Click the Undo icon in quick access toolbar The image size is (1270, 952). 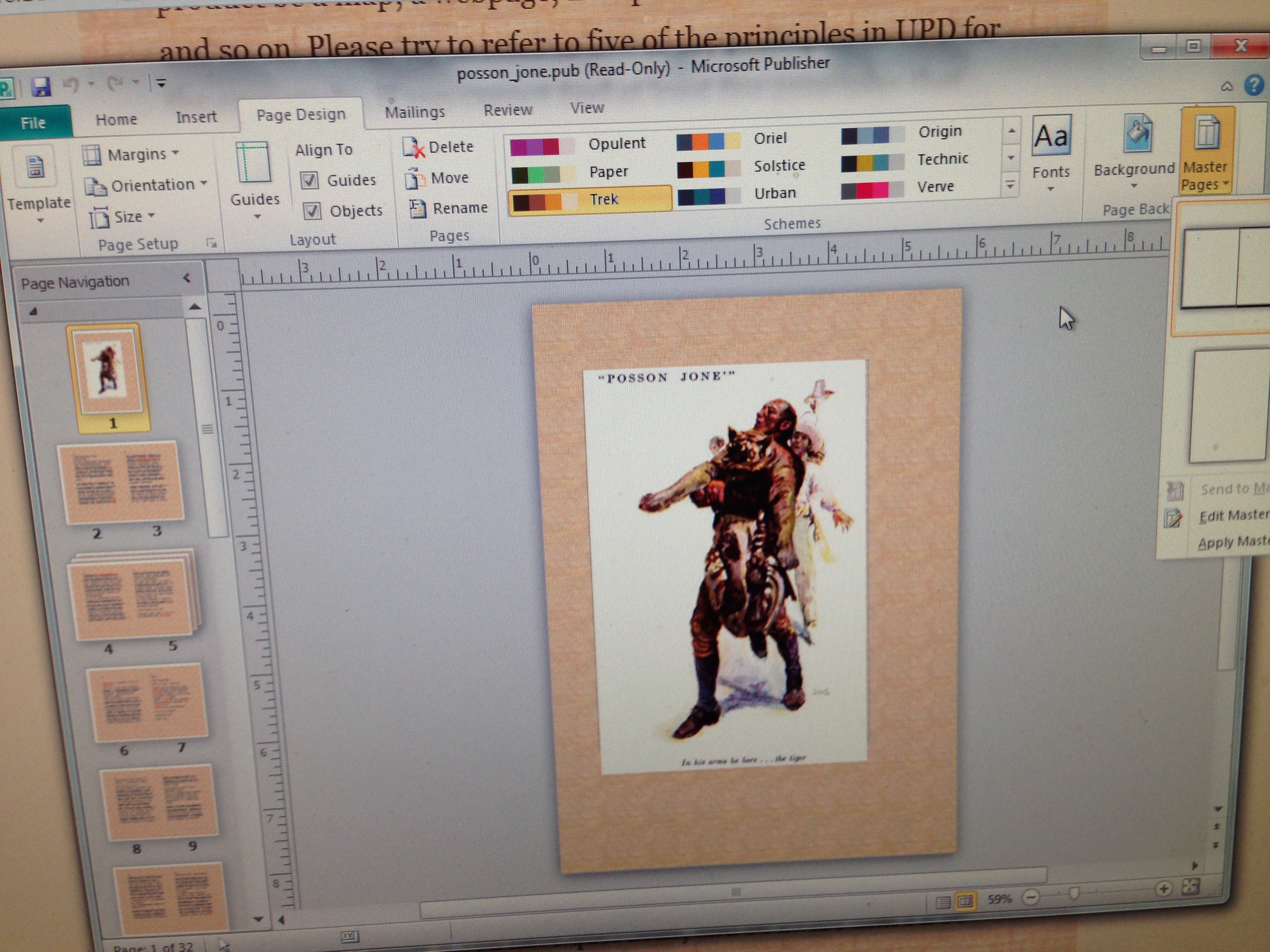[71, 86]
